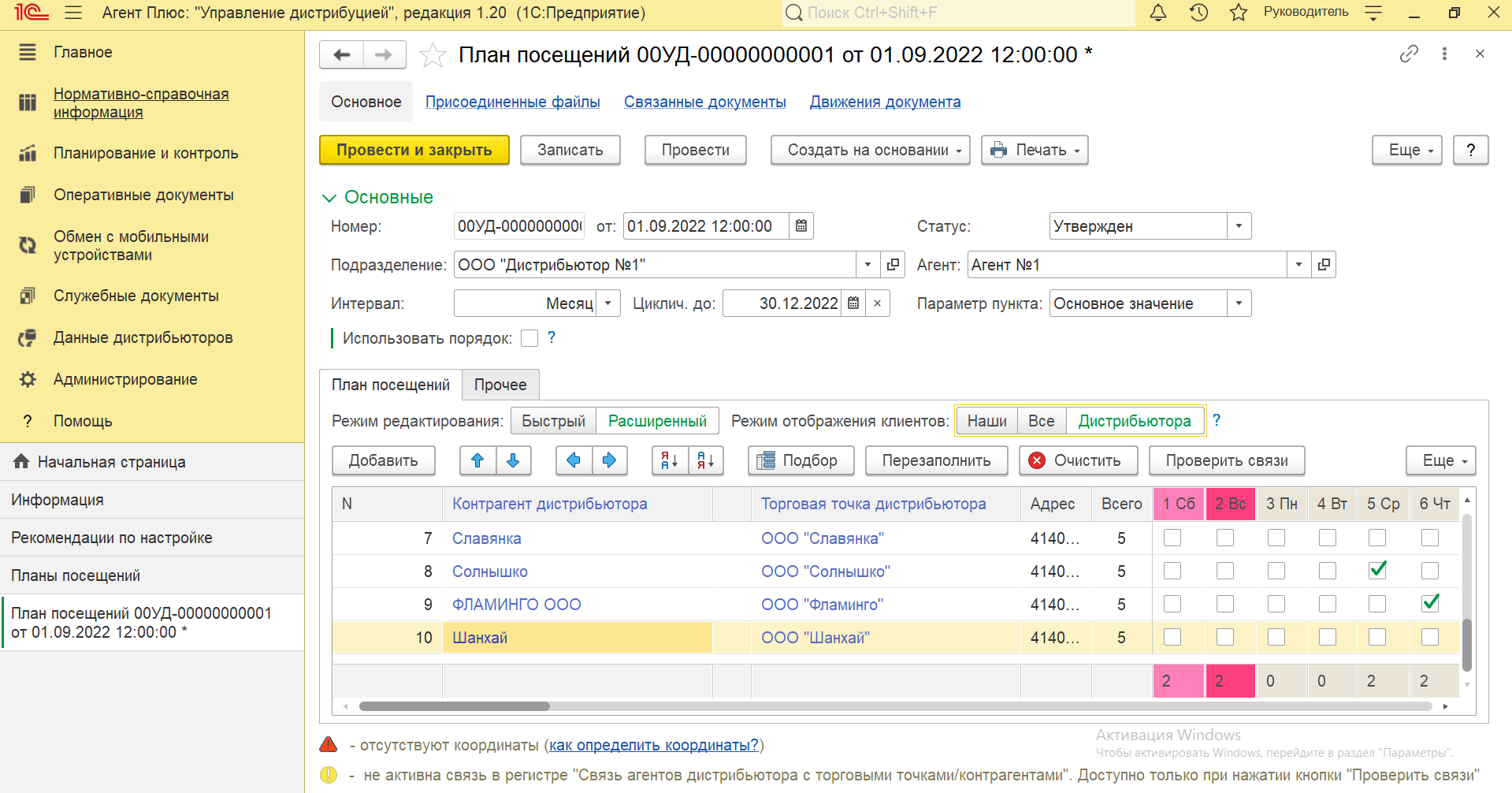Open Присоединенные файлы link tab
The height and width of the screenshot is (793, 1512).
click(x=513, y=102)
